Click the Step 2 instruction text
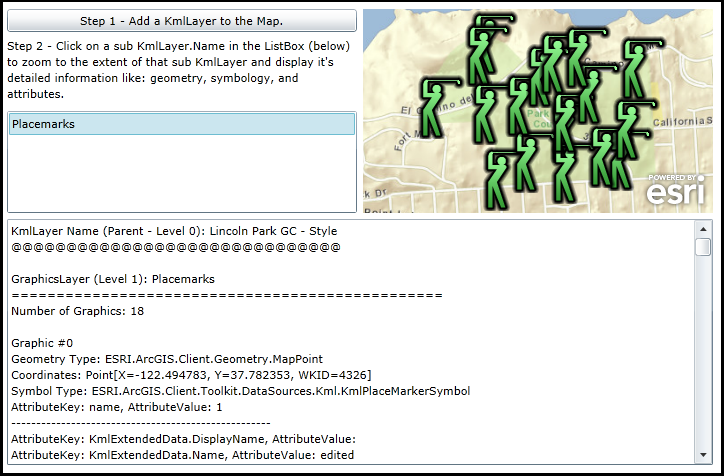724x476 pixels. (179, 70)
